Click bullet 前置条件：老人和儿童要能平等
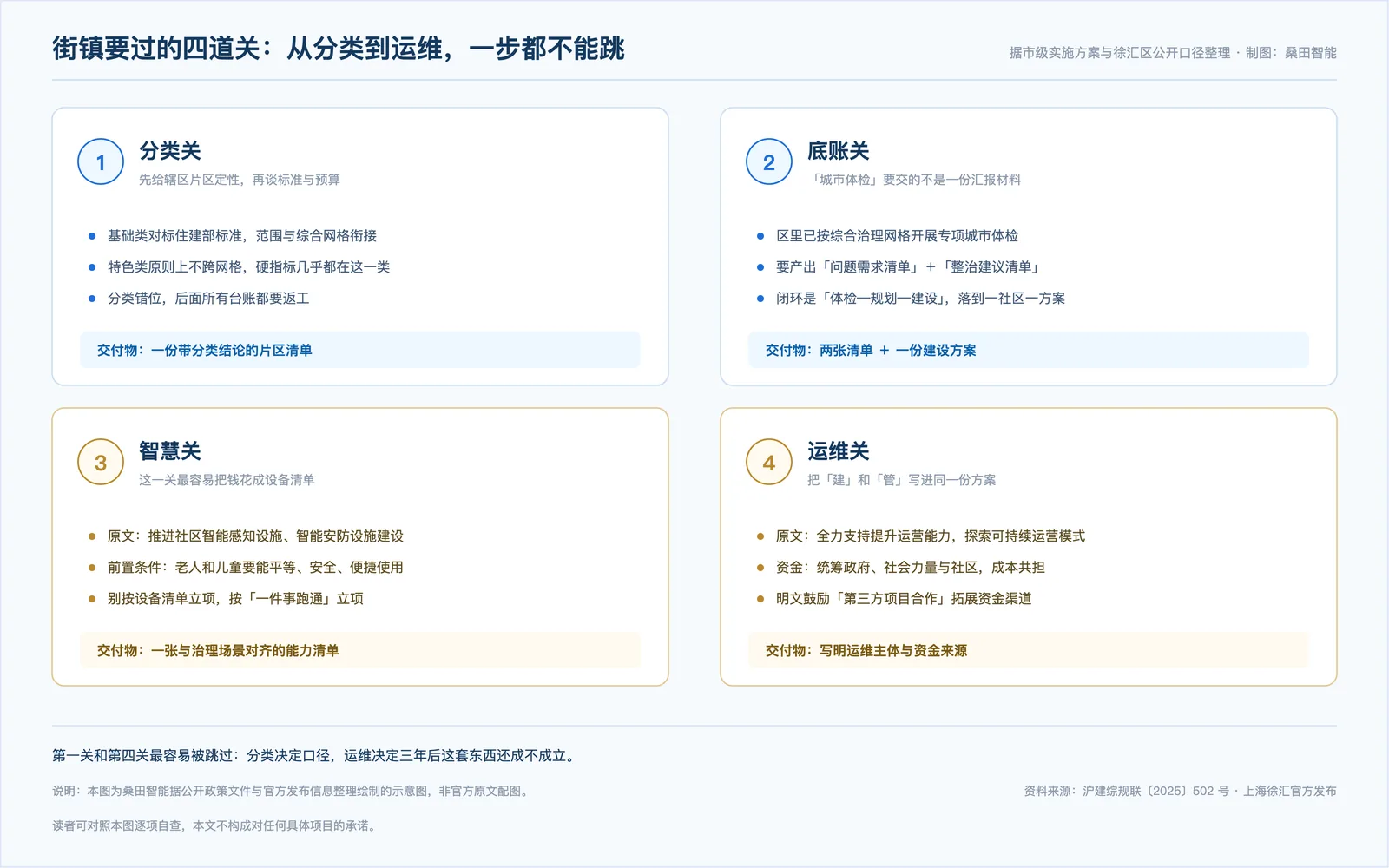 (255, 568)
